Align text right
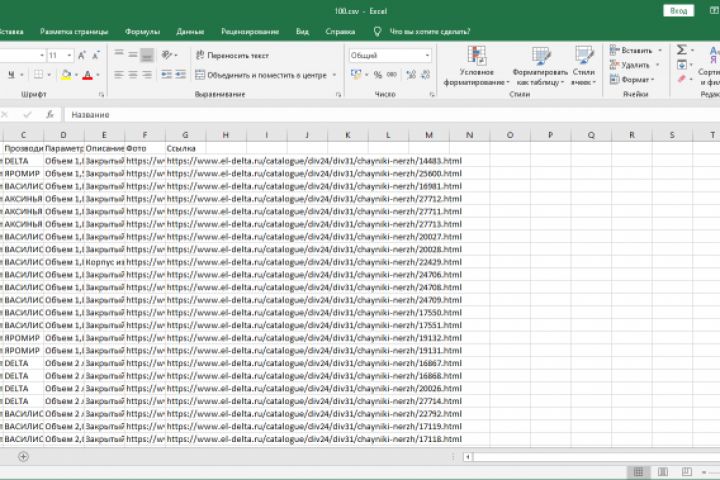This screenshot has height=480, width=720. pos(147,75)
